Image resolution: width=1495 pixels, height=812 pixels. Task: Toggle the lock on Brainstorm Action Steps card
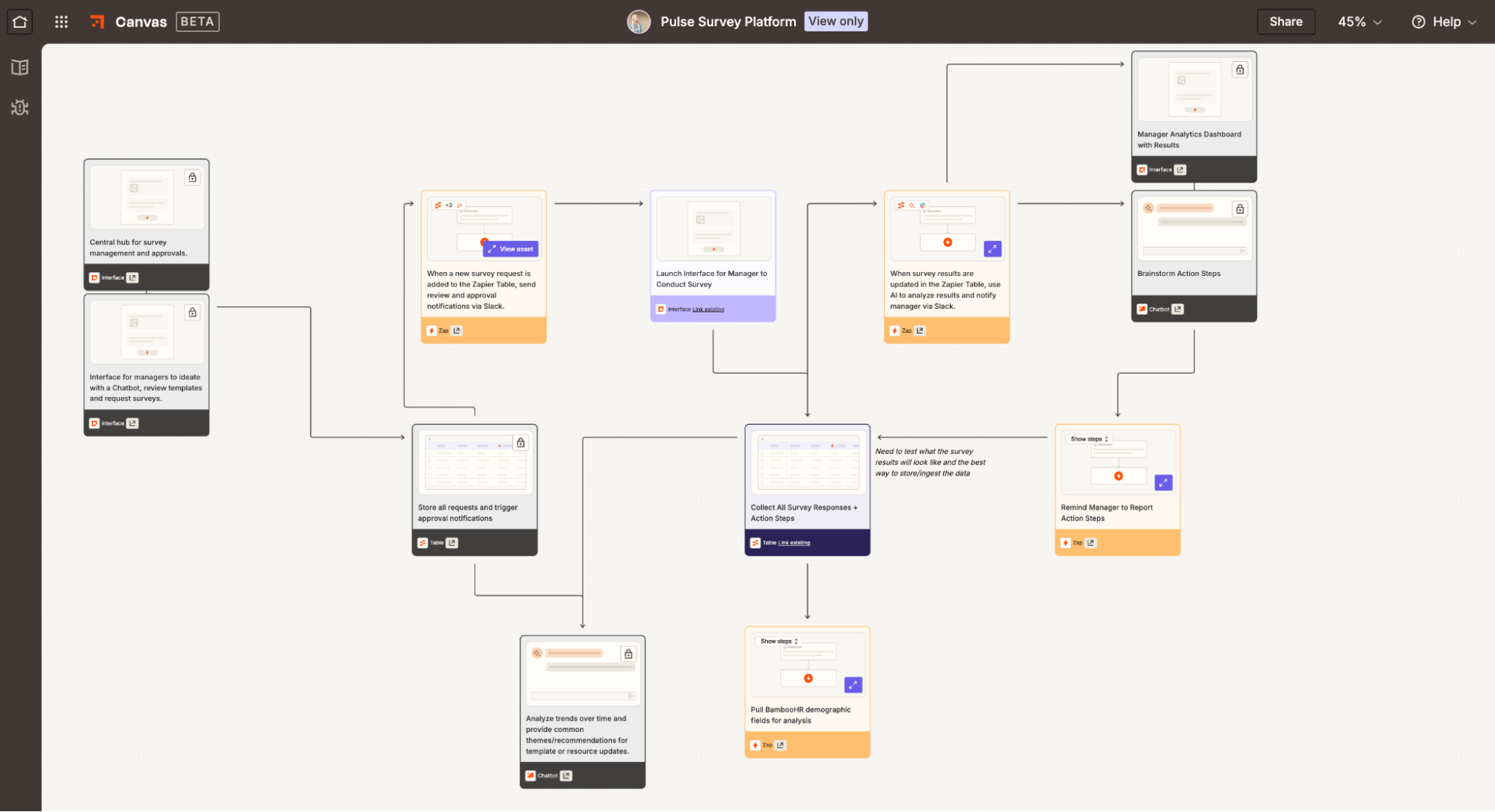(x=1240, y=209)
